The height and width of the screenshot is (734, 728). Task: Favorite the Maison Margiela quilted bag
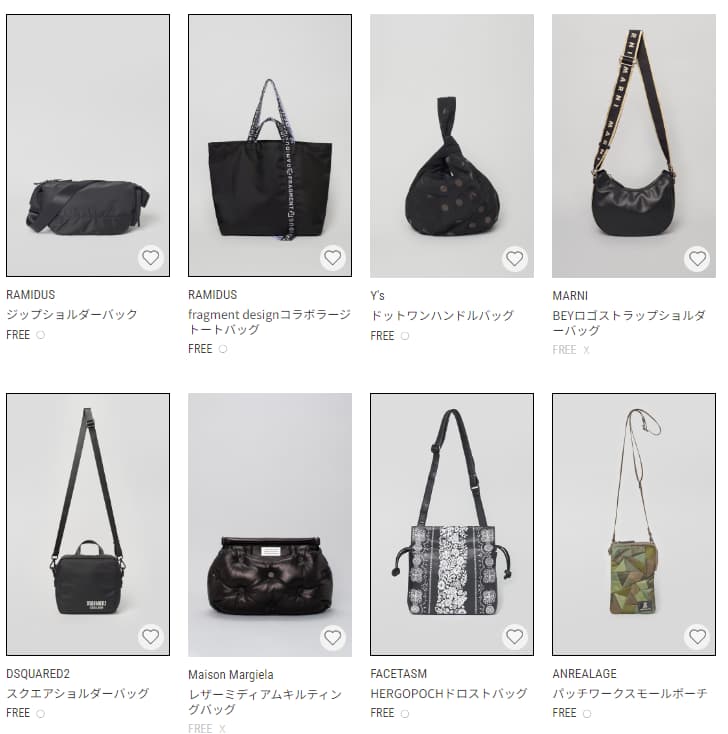pos(332,638)
